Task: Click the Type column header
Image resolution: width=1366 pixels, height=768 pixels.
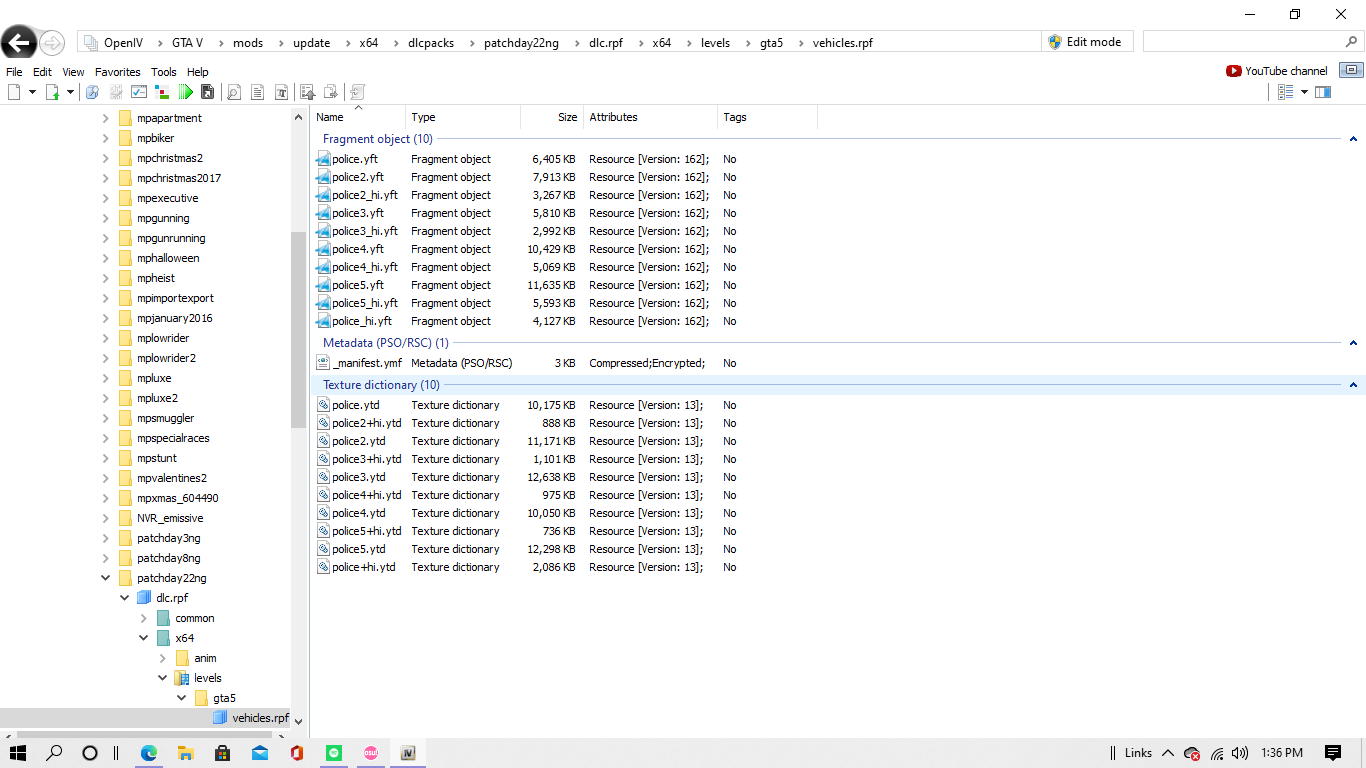Action: [463, 117]
